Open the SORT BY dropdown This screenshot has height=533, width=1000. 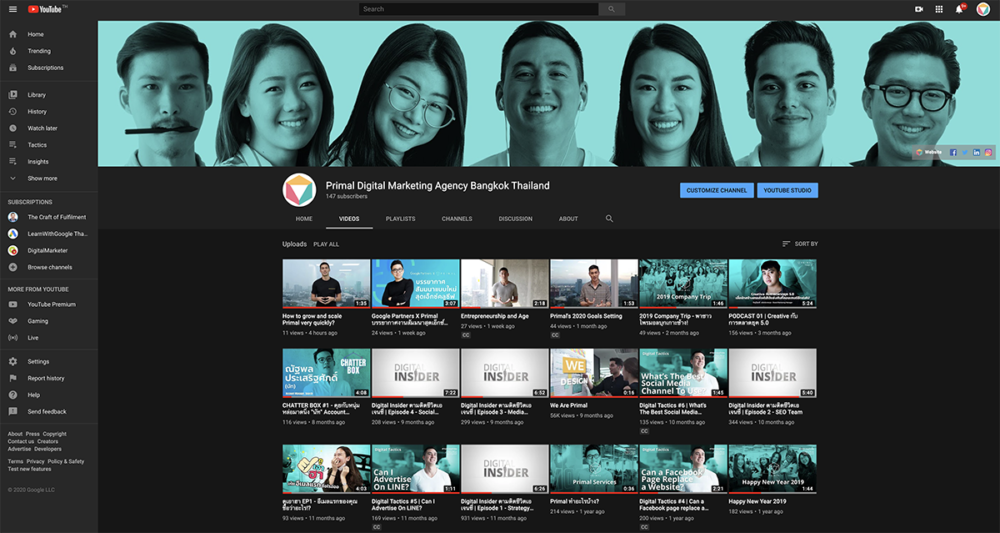coord(800,244)
